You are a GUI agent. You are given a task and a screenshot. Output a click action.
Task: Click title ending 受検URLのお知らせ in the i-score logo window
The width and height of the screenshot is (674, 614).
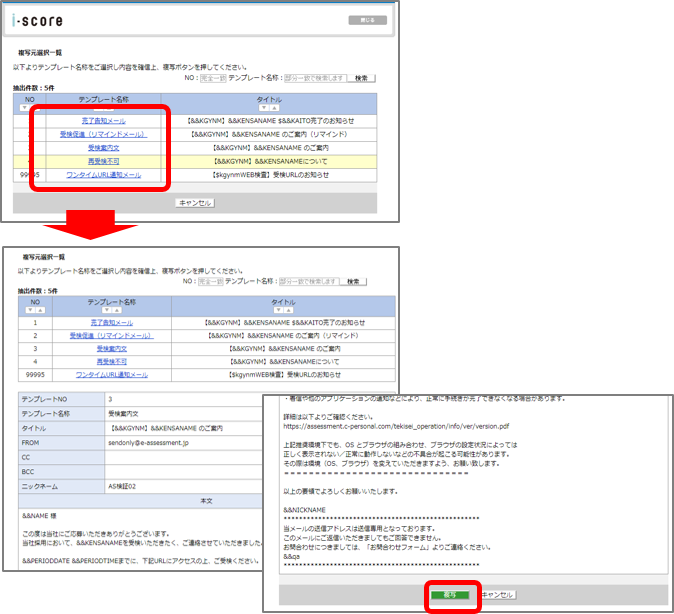tap(271, 175)
